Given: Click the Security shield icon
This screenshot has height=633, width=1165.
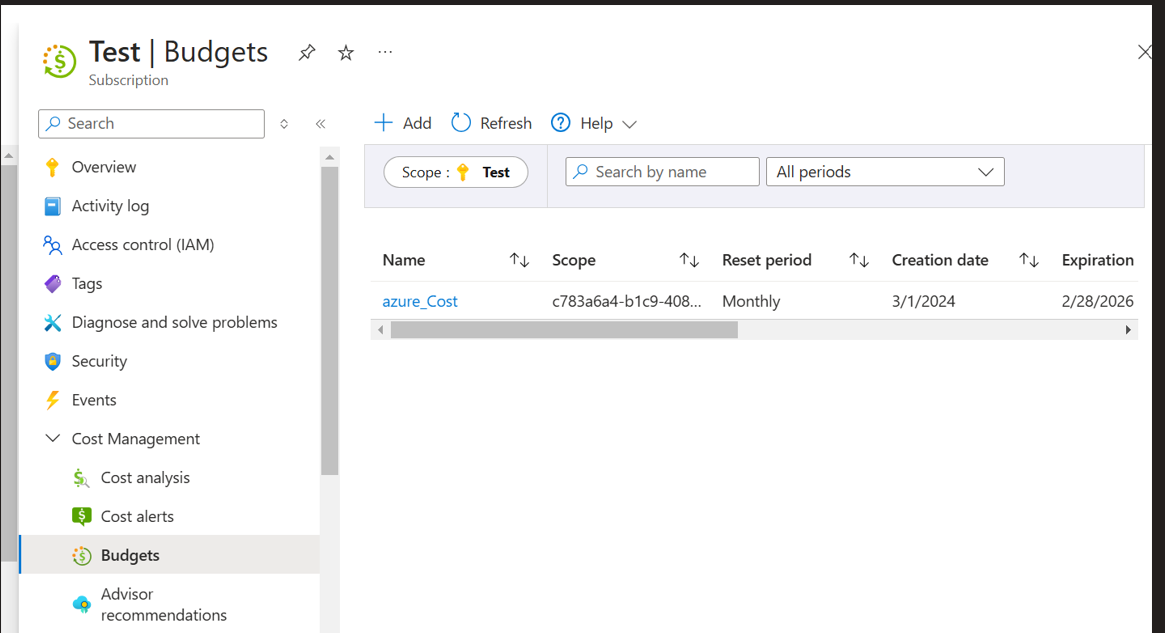Looking at the screenshot, I should [52, 361].
